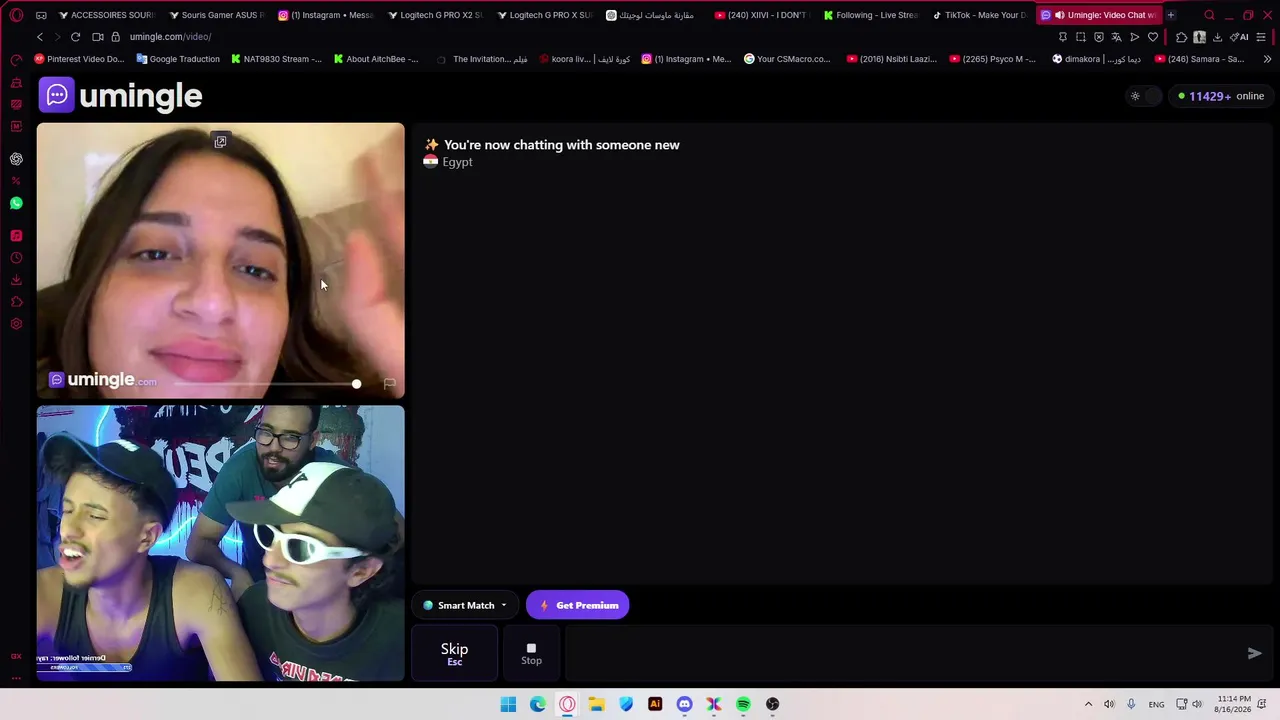Screen dimensions: 1280x720
Task: Adjust the stranger video volume slider
Action: 268,384
